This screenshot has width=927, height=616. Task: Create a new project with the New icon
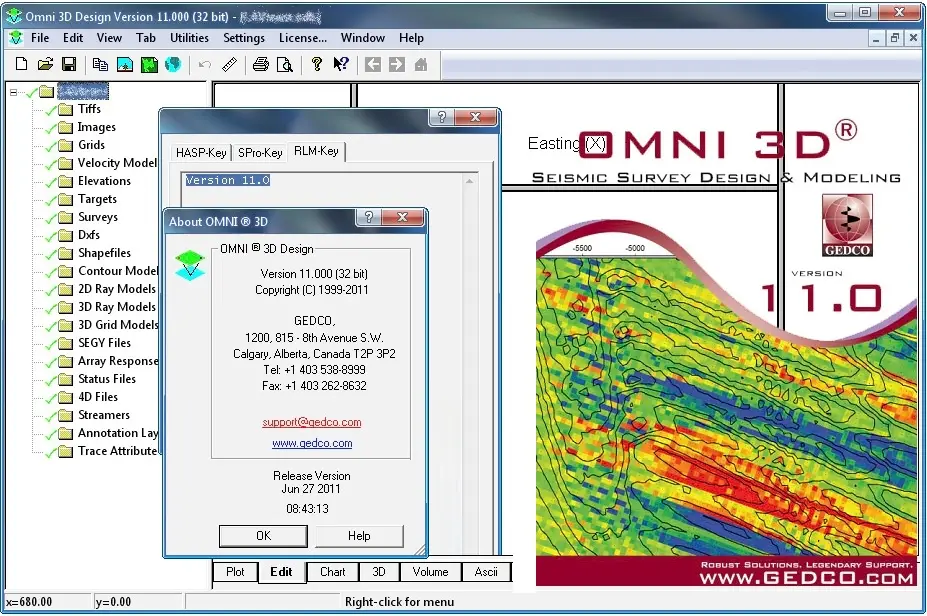point(21,64)
